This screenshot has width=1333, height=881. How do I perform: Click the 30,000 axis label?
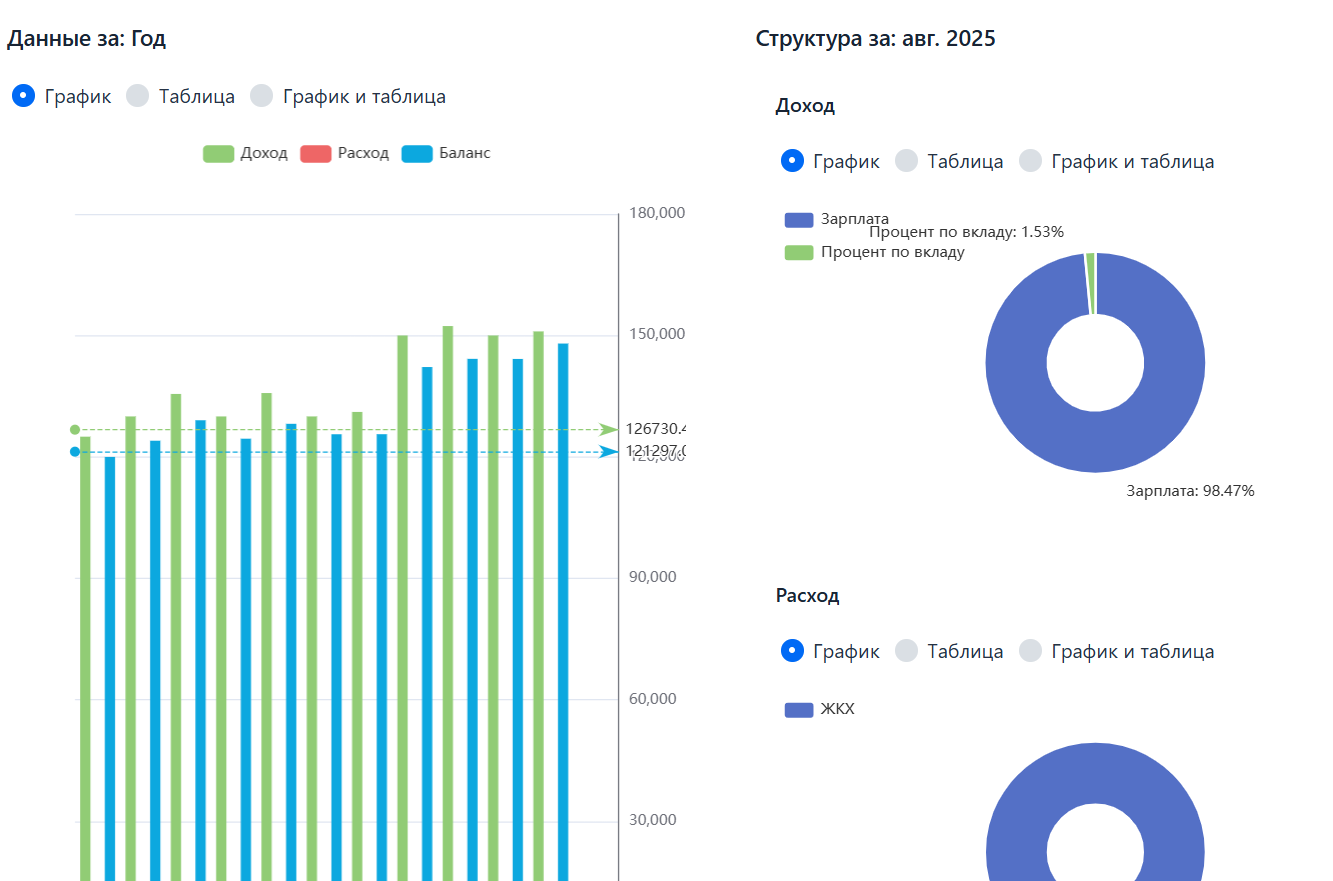coord(653,820)
